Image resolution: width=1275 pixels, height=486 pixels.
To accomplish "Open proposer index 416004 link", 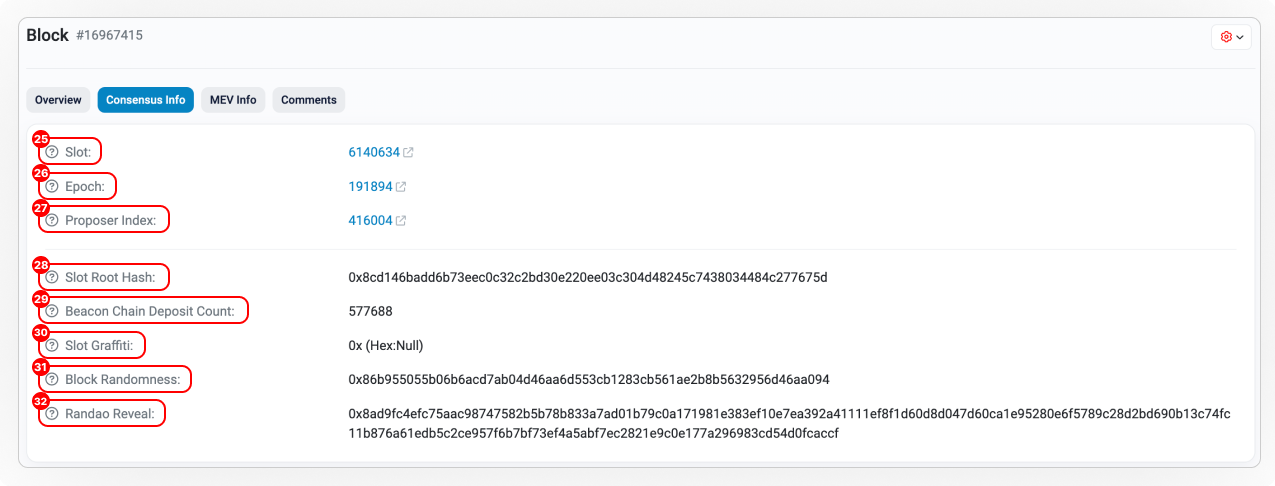I will [370, 220].
